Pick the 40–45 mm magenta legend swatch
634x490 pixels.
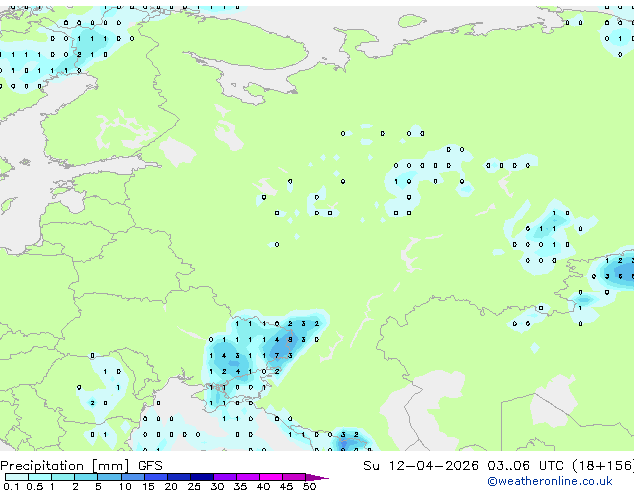[x=271, y=477]
